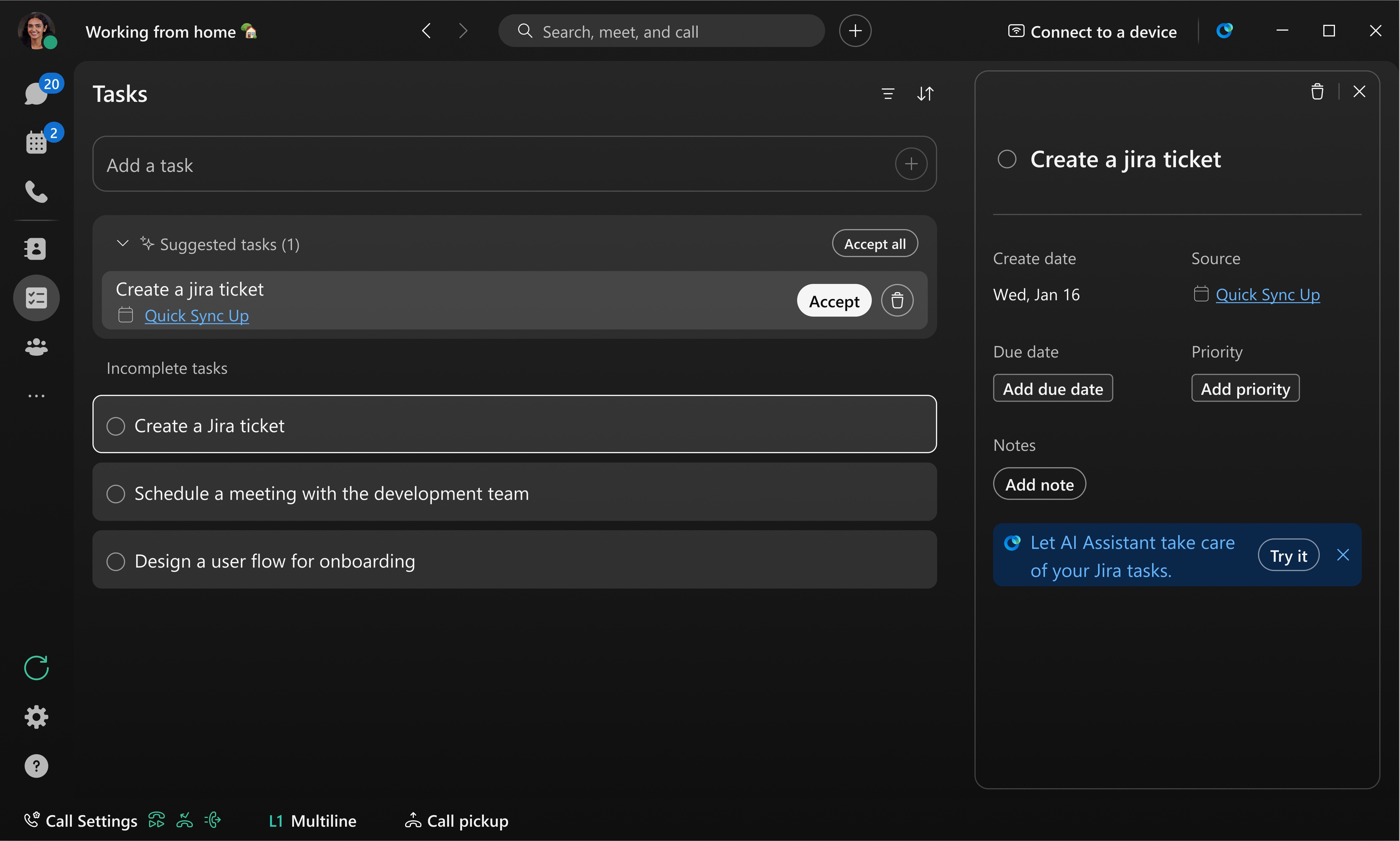Open the Calls panel from sidebar
The width and height of the screenshot is (1400, 841).
click(x=36, y=191)
